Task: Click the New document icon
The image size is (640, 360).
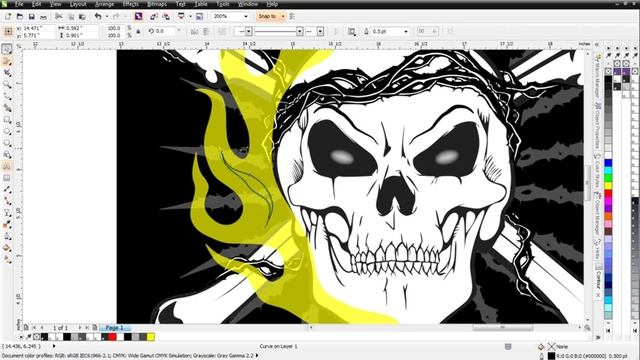Action: 8,17
